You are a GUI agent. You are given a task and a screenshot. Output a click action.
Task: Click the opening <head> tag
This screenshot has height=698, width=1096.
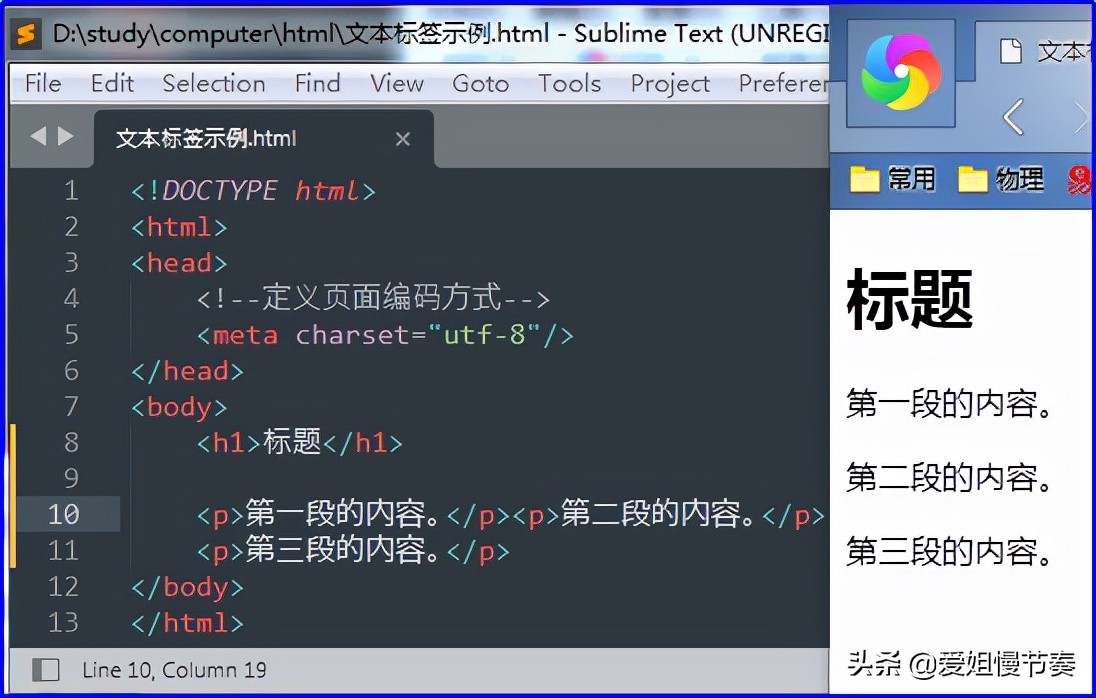[x=179, y=263]
